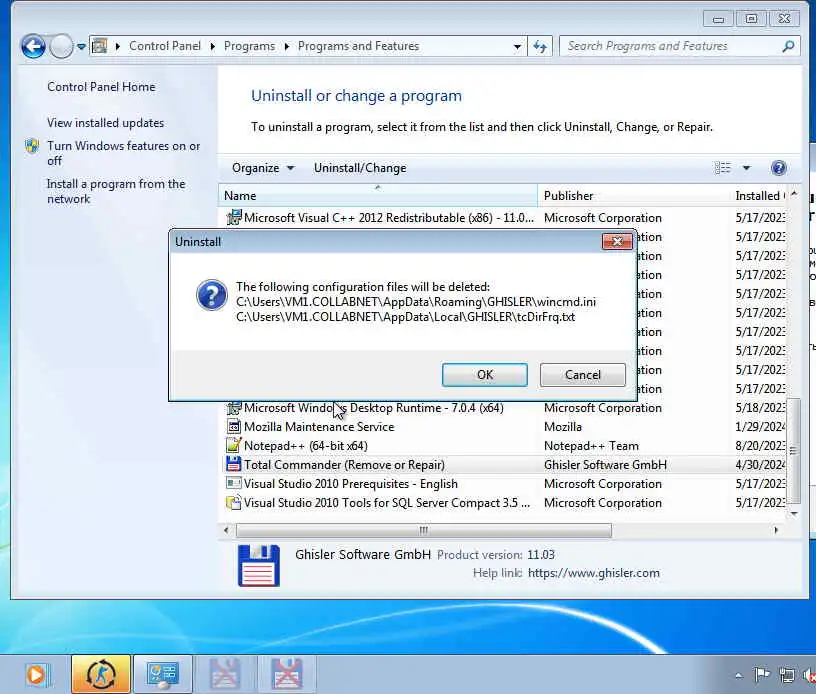This screenshot has width=816, height=694.
Task: Click the vertical scrollbar thumb
Action: coord(793,451)
